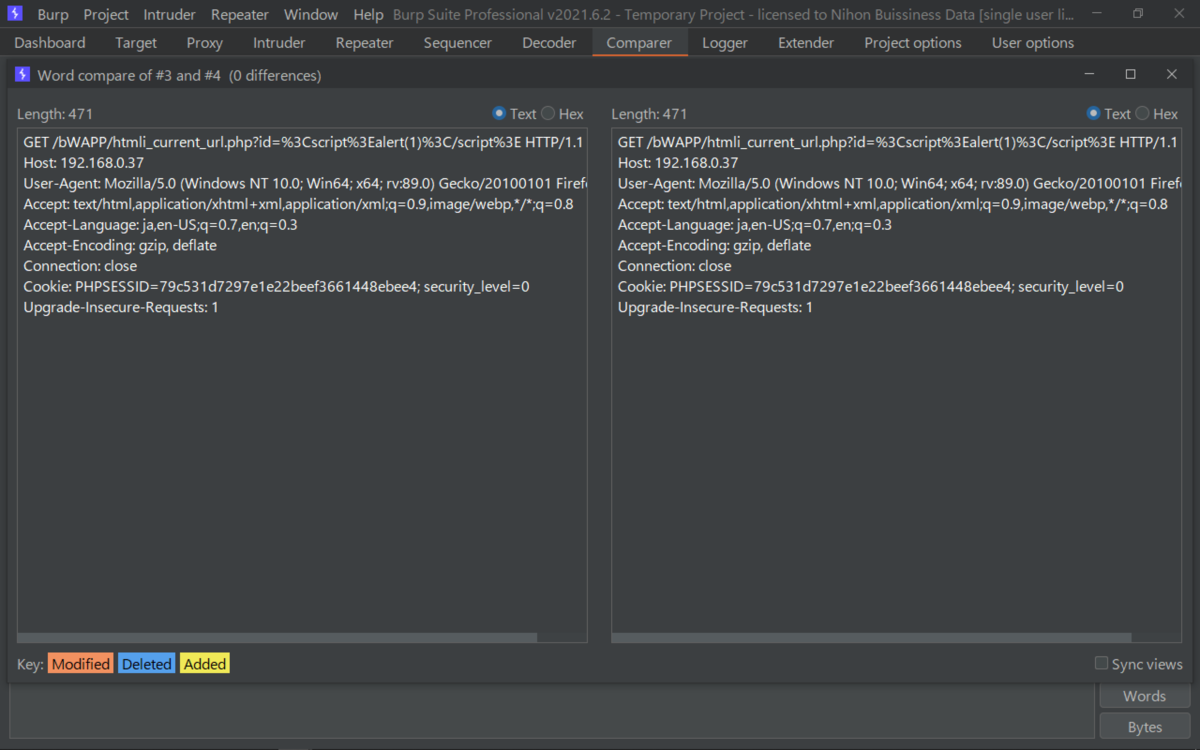Click the Modified key color swatch
The height and width of the screenshot is (750, 1200).
[81, 664]
